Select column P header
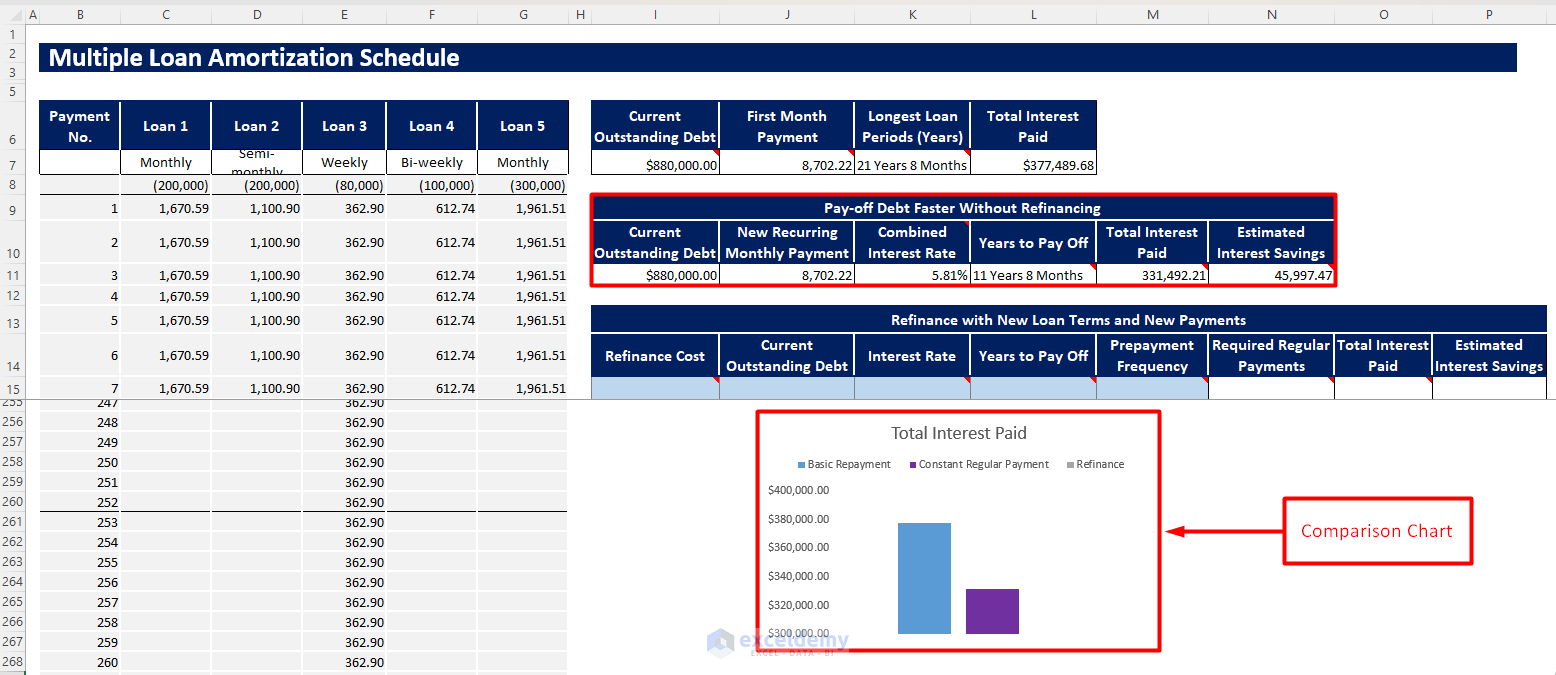This screenshot has width=1556, height=675. point(1489,14)
